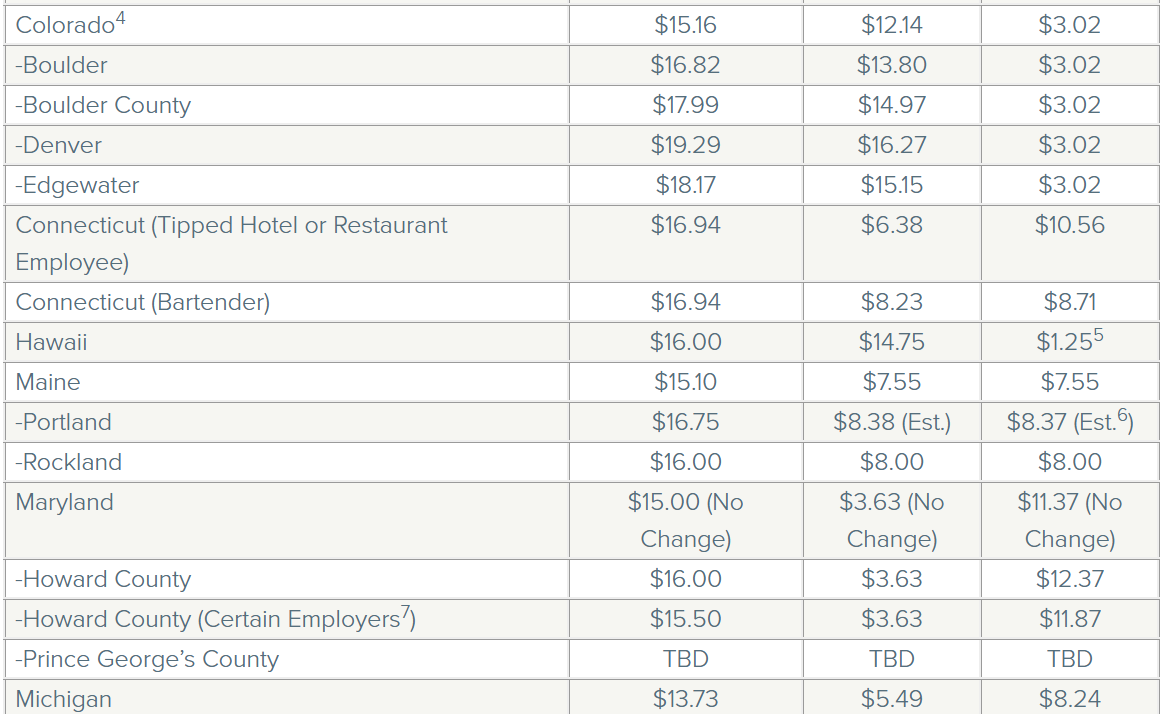Click the -Edgewater row label
The width and height of the screenshot is (1164, 714).
tap(77, 185)
